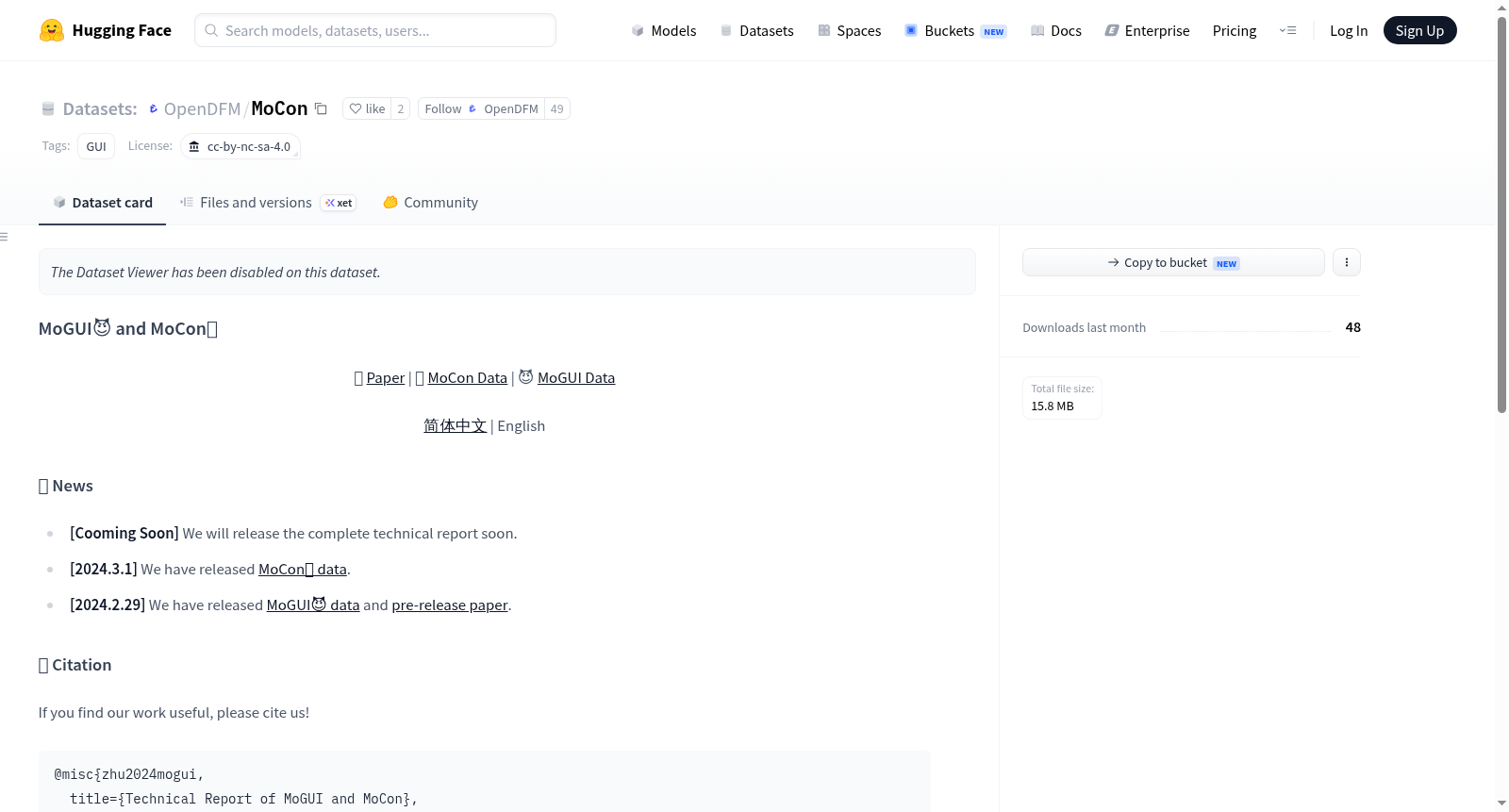Open the cc-by-nc-sa-4.0 license tag
The width and height of the screenshot is (1509, 812).
click(x=240, y=146)
